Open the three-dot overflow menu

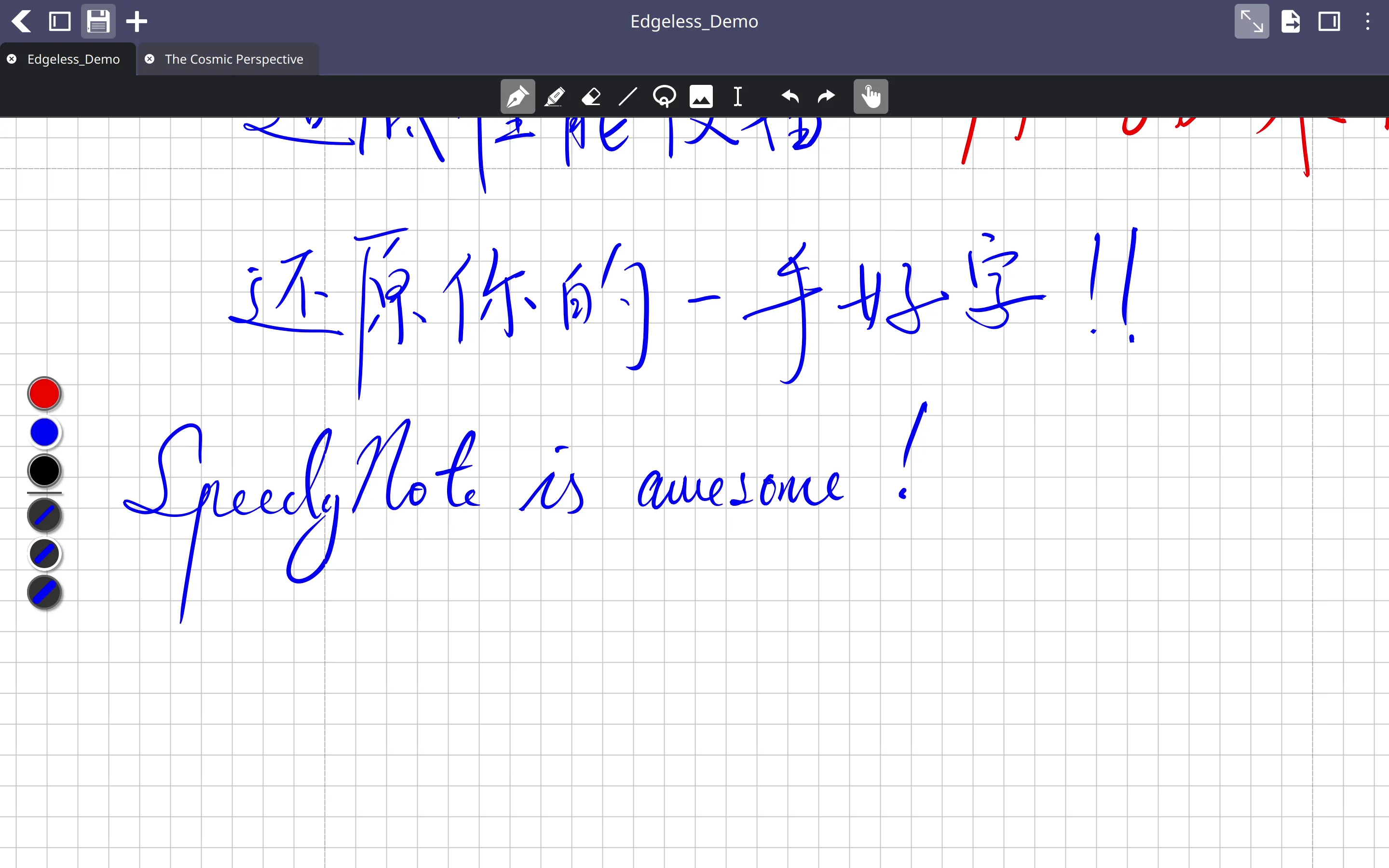[x=1368, y=22]
